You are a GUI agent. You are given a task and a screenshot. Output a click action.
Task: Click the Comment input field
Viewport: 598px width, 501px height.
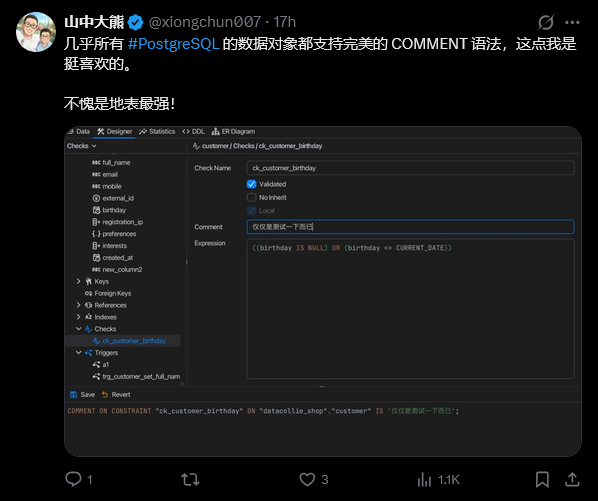point(410,227)
